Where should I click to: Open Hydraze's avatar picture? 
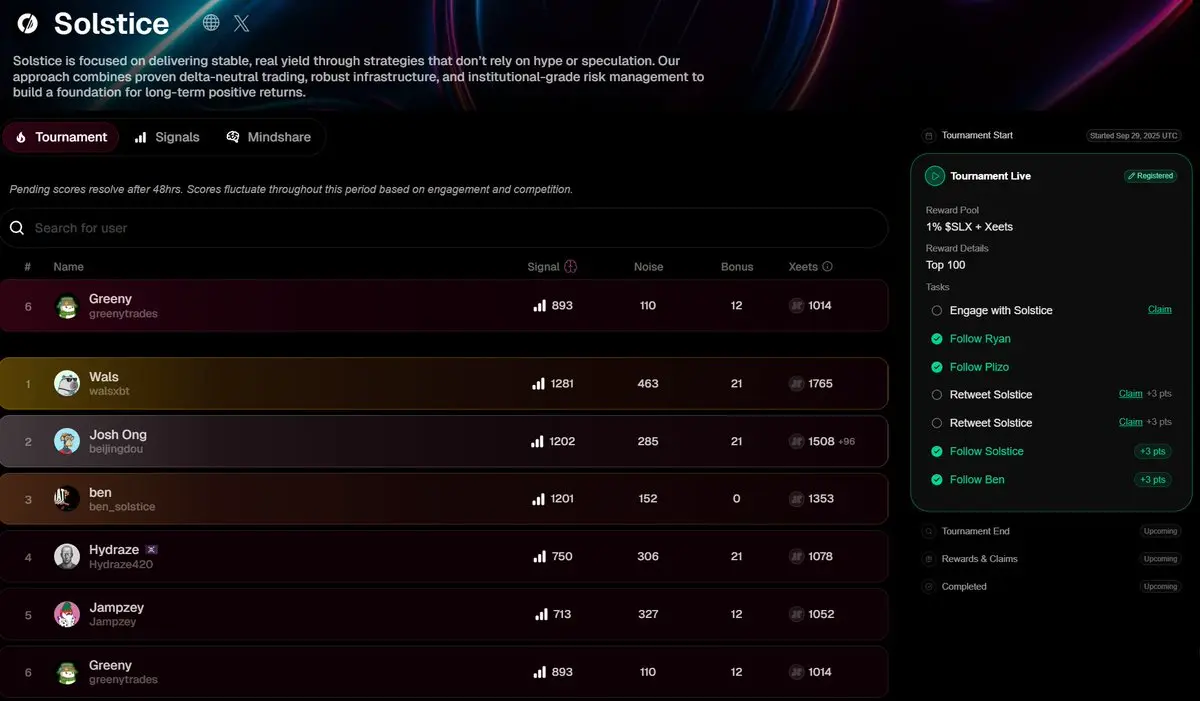(67, 556)
